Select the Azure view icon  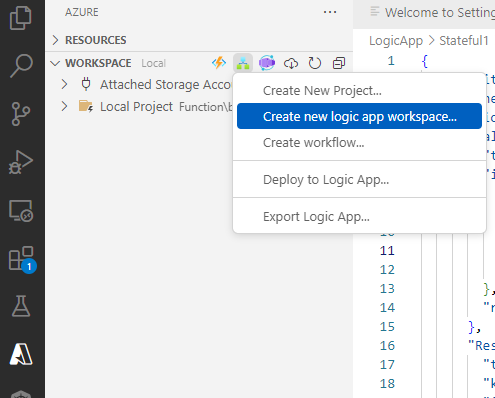coord(21,354)
